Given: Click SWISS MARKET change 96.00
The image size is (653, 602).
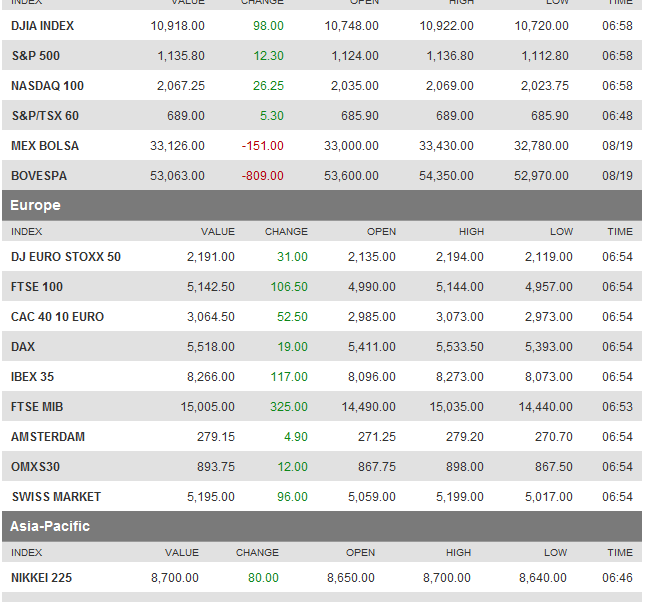Looking at the screenshot, I should pyautogui.click(x=292, y=497).
